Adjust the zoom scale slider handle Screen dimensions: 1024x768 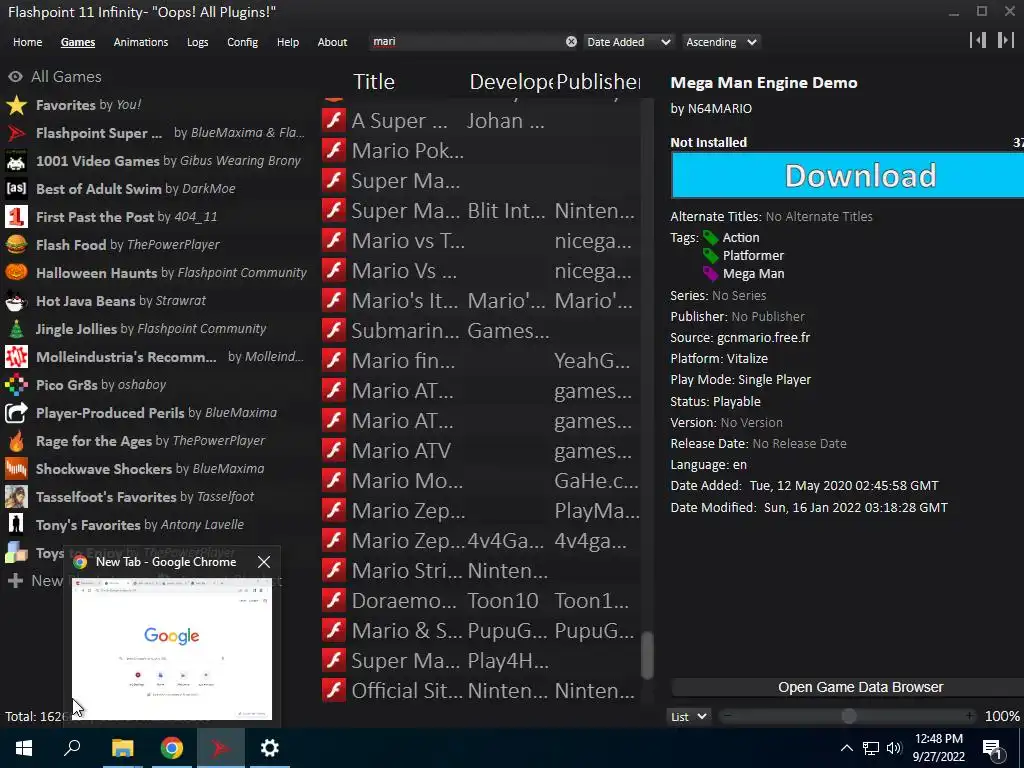click(x=848, y=716)
